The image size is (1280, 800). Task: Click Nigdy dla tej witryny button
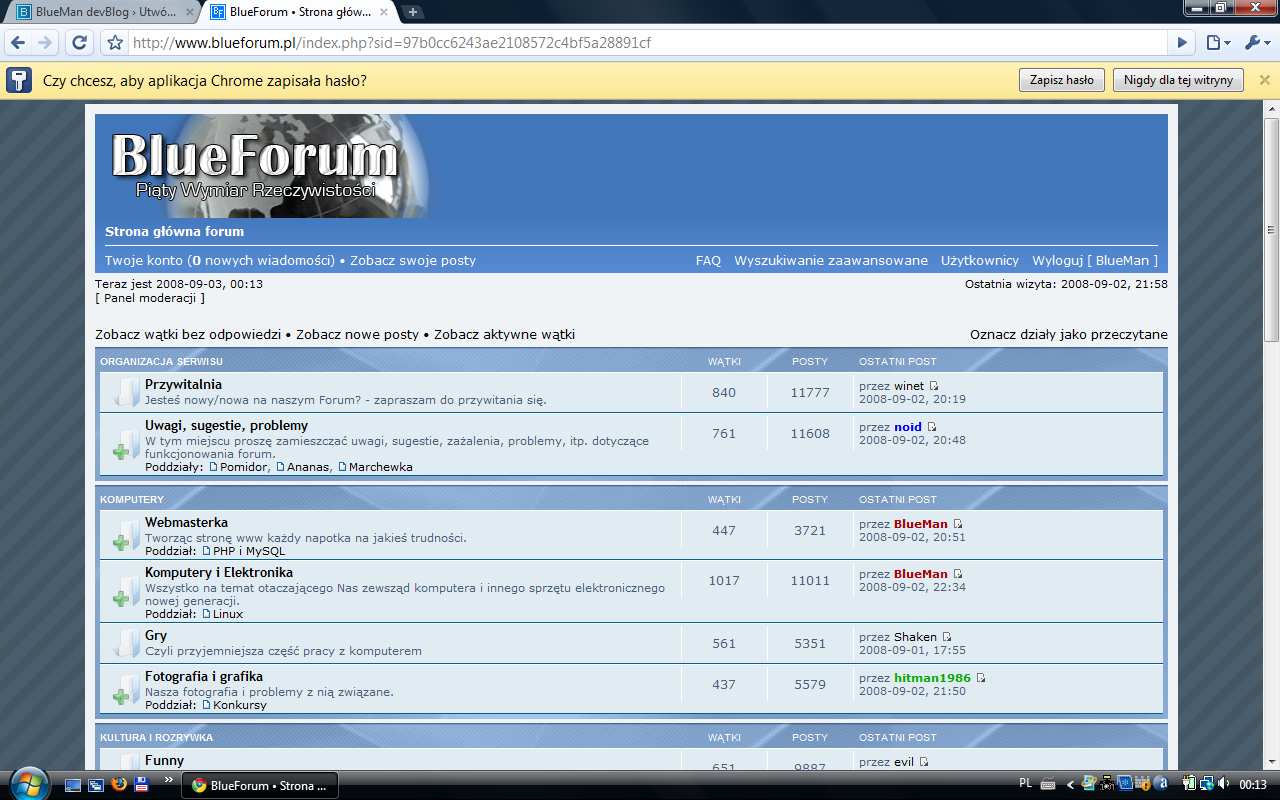1178,80
